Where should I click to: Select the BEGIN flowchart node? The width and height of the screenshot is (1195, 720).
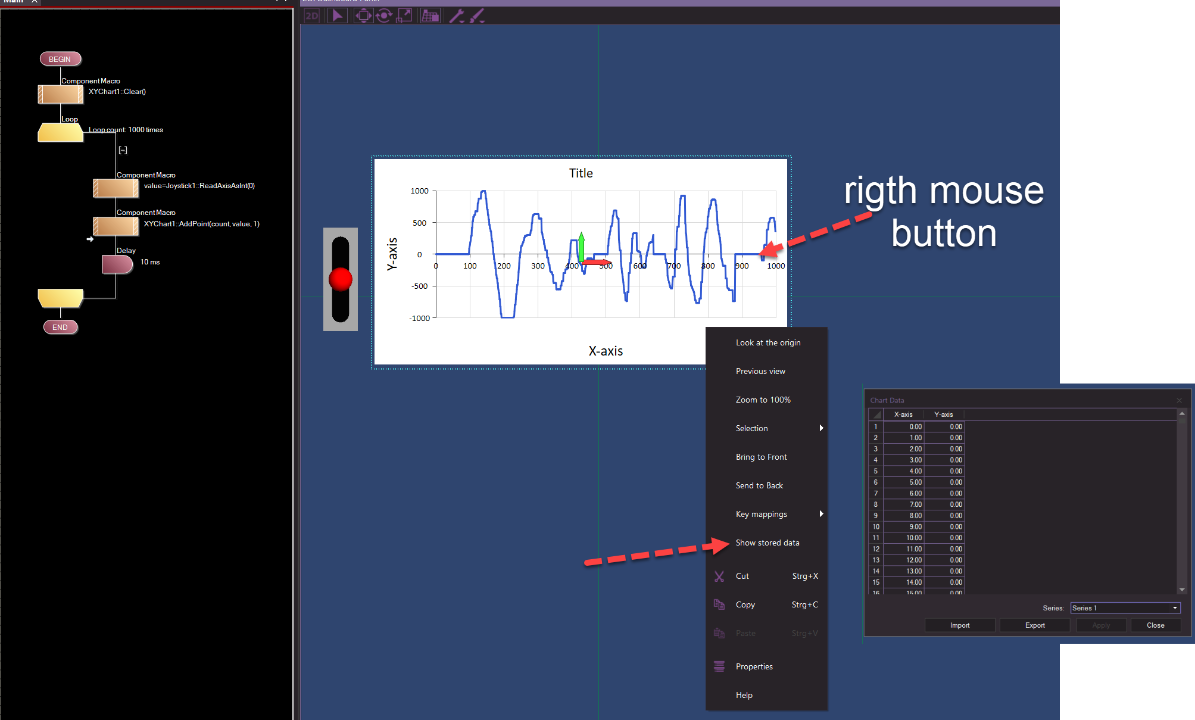60,59
